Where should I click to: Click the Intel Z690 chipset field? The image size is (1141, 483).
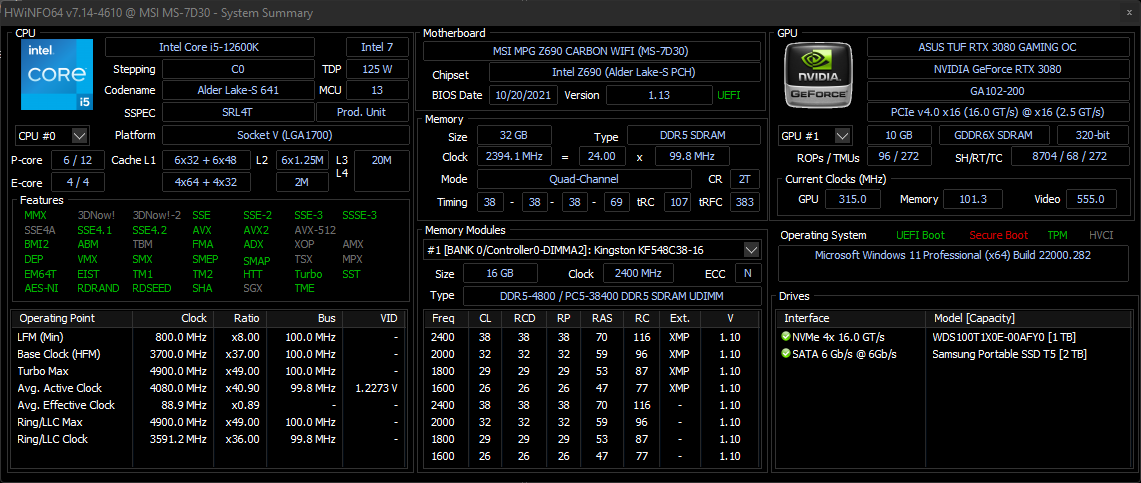tap(624, 73)
